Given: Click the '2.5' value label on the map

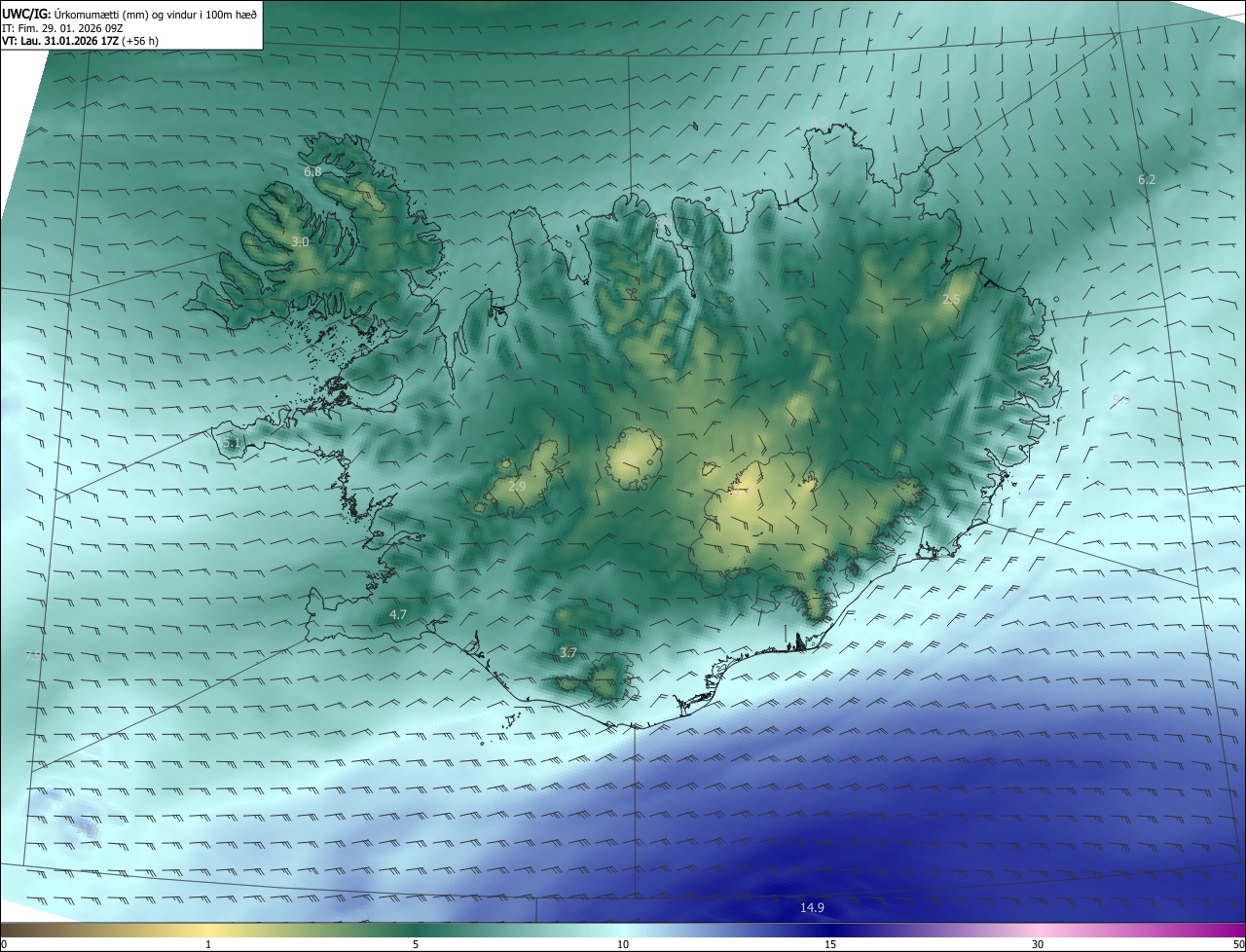Looking at the screenshot, I should pos(951,300).
